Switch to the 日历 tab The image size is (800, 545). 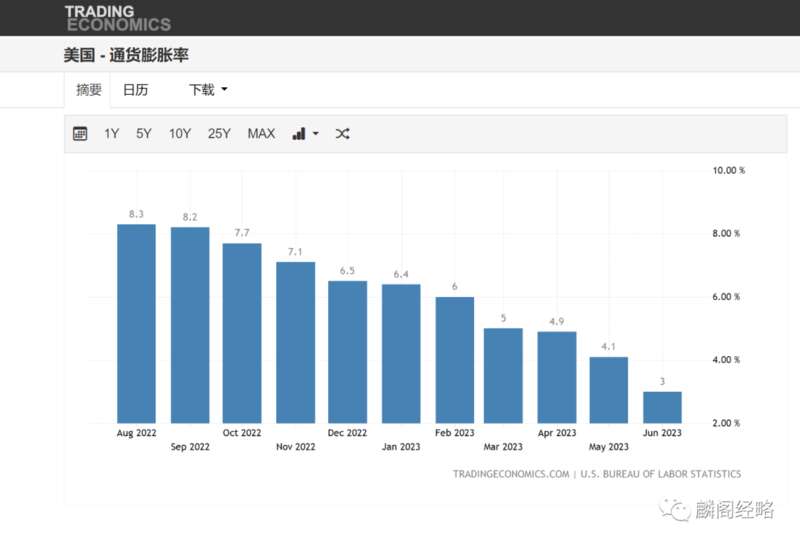pyautogui.click(x=136, y=90)
